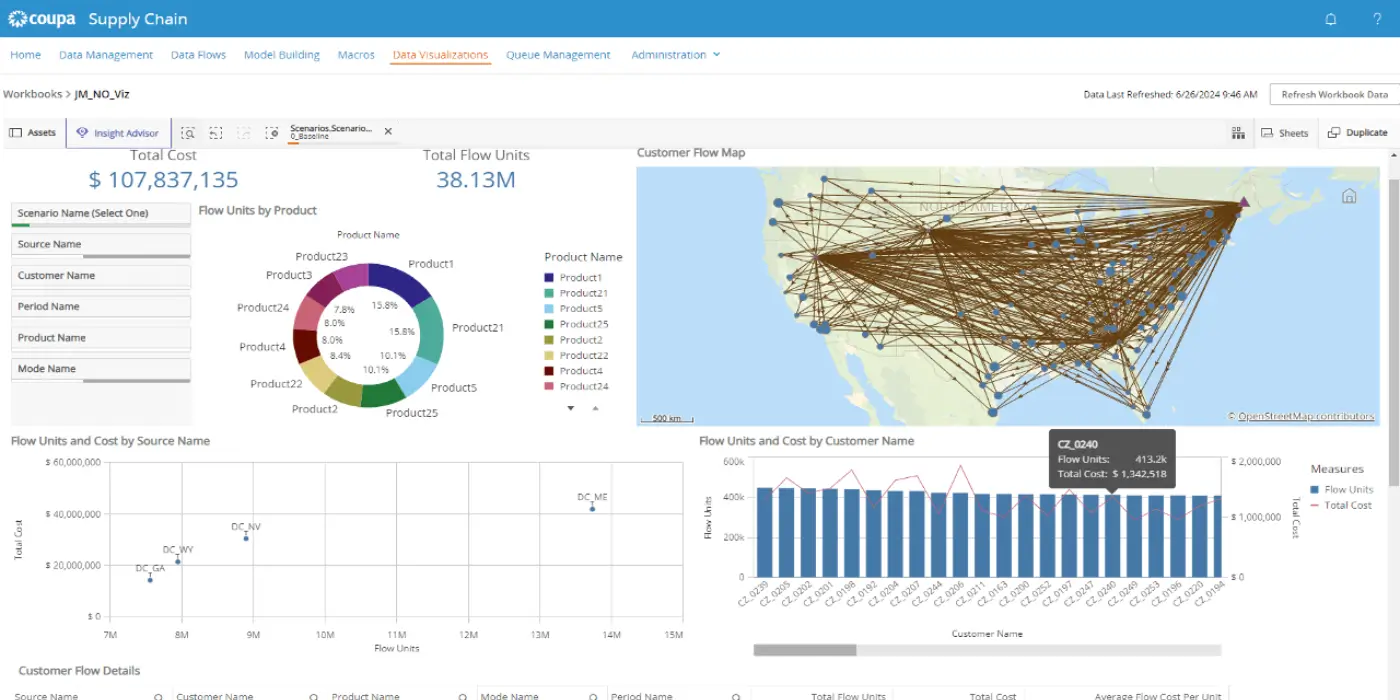Select DC_NV point in scatter plot
Viewport: 1400px width, 700px height.
click(x=246, y=538)
